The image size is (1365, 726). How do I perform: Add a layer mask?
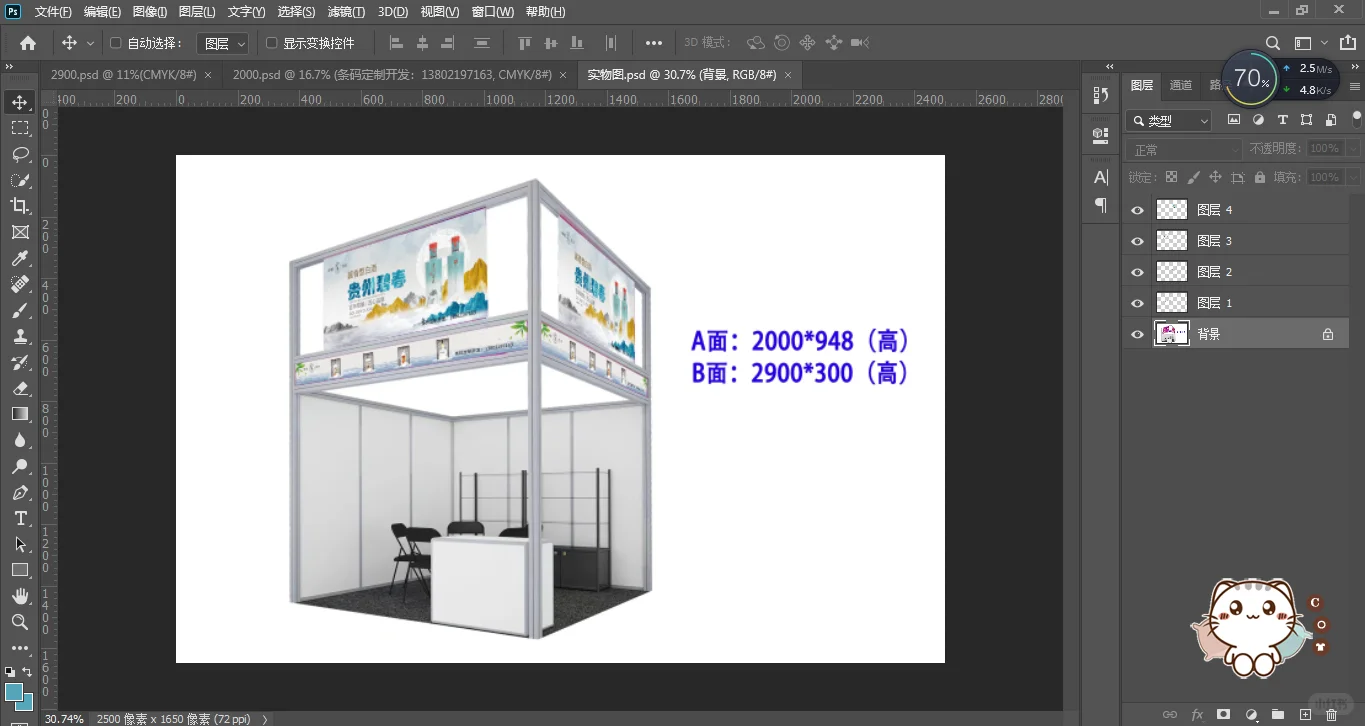[x=1223, y=714]
